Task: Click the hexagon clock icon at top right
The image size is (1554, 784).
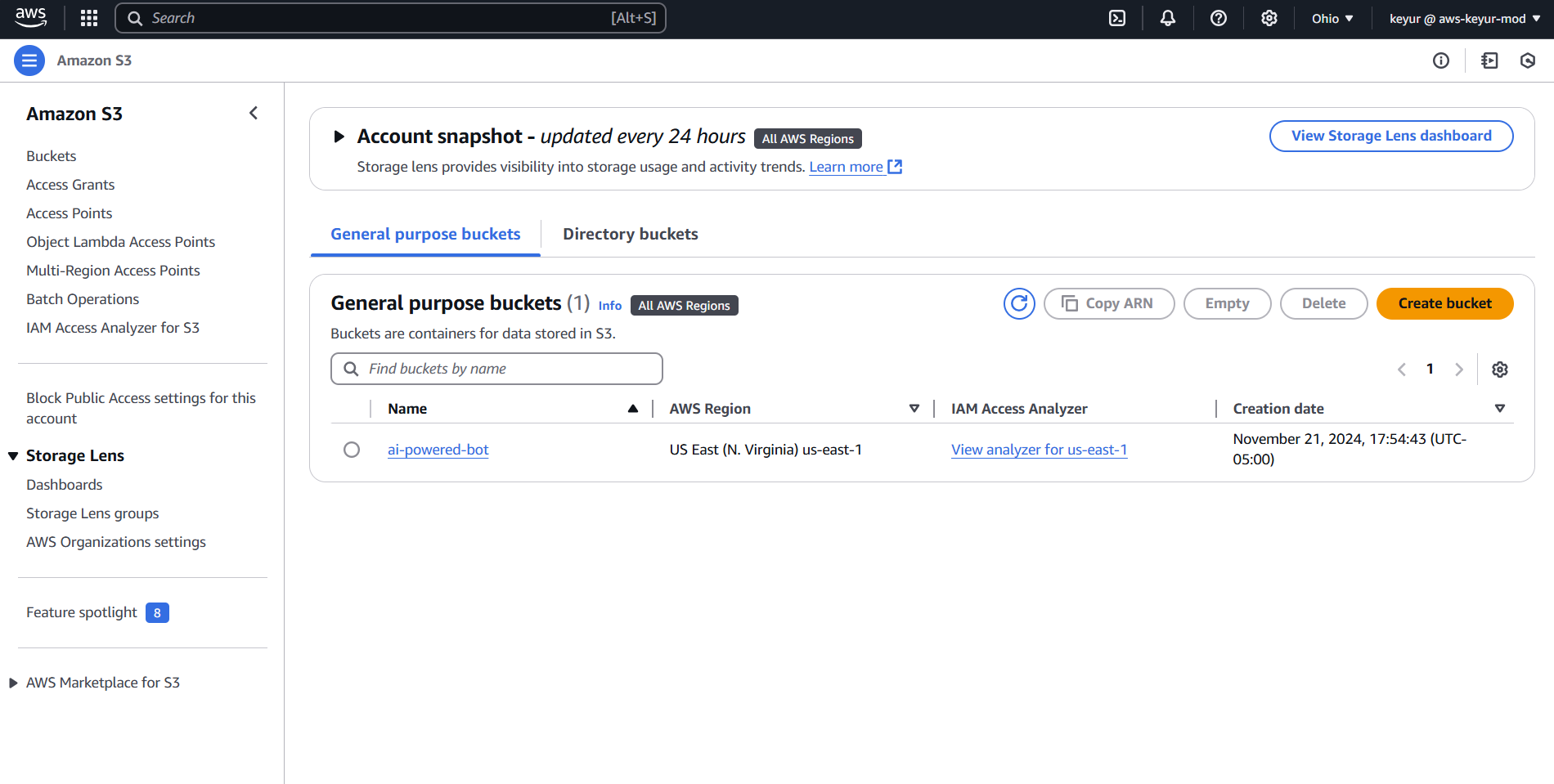Action: pyautogui.click(x=1528, y=60)
